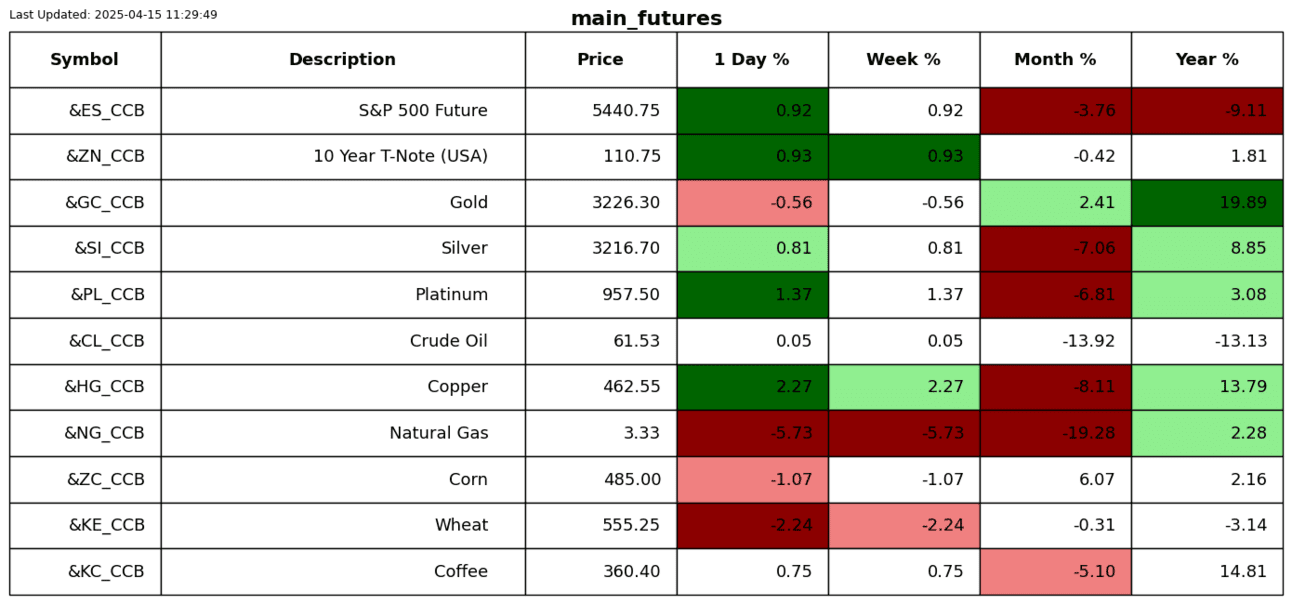Image resolution: width=1292 pixels, height=604 pixels.
Task: Select the Description column header
Action: click(342, 60)
